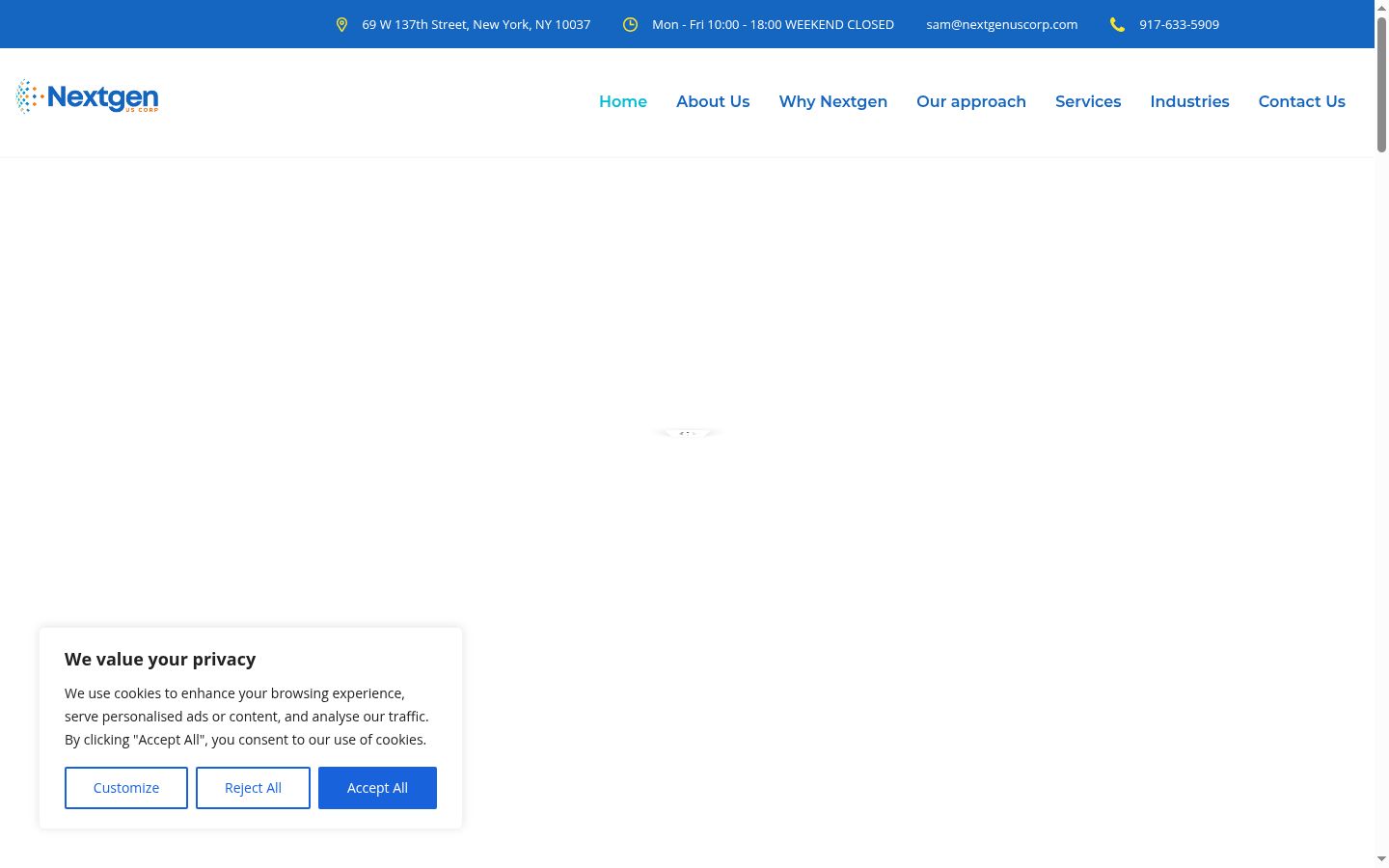Click the We value your privacy heading

160,660
